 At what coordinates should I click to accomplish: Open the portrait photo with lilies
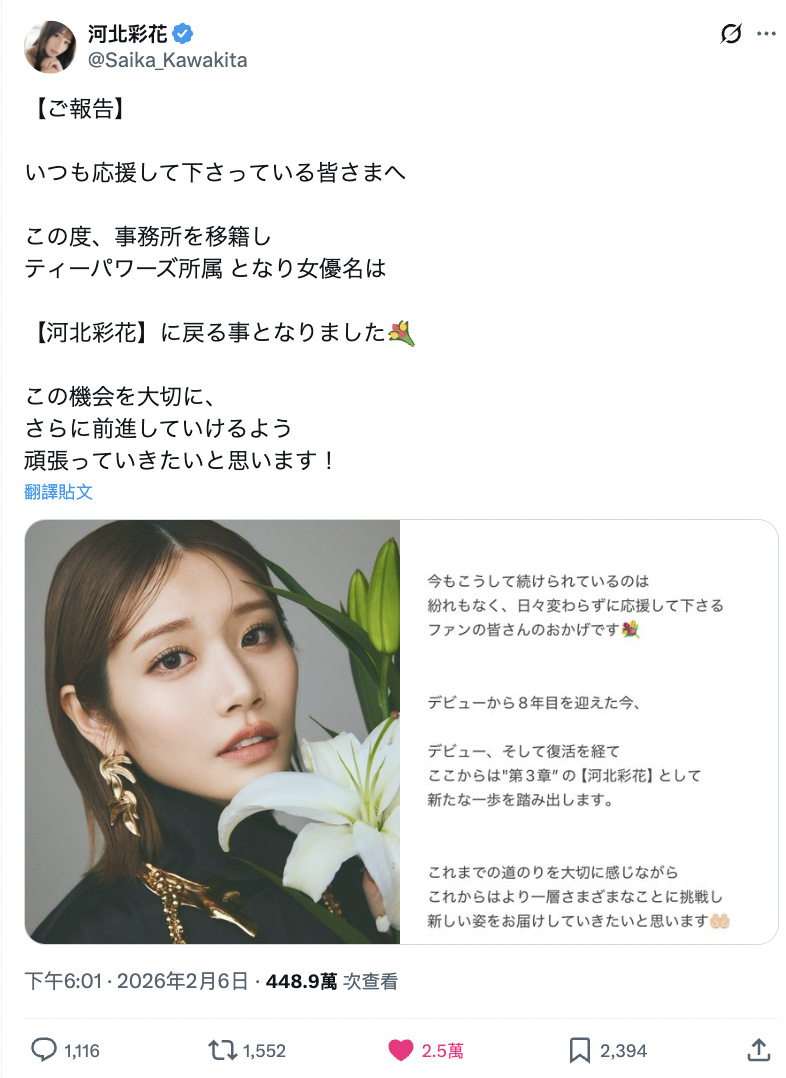(212, 732)
